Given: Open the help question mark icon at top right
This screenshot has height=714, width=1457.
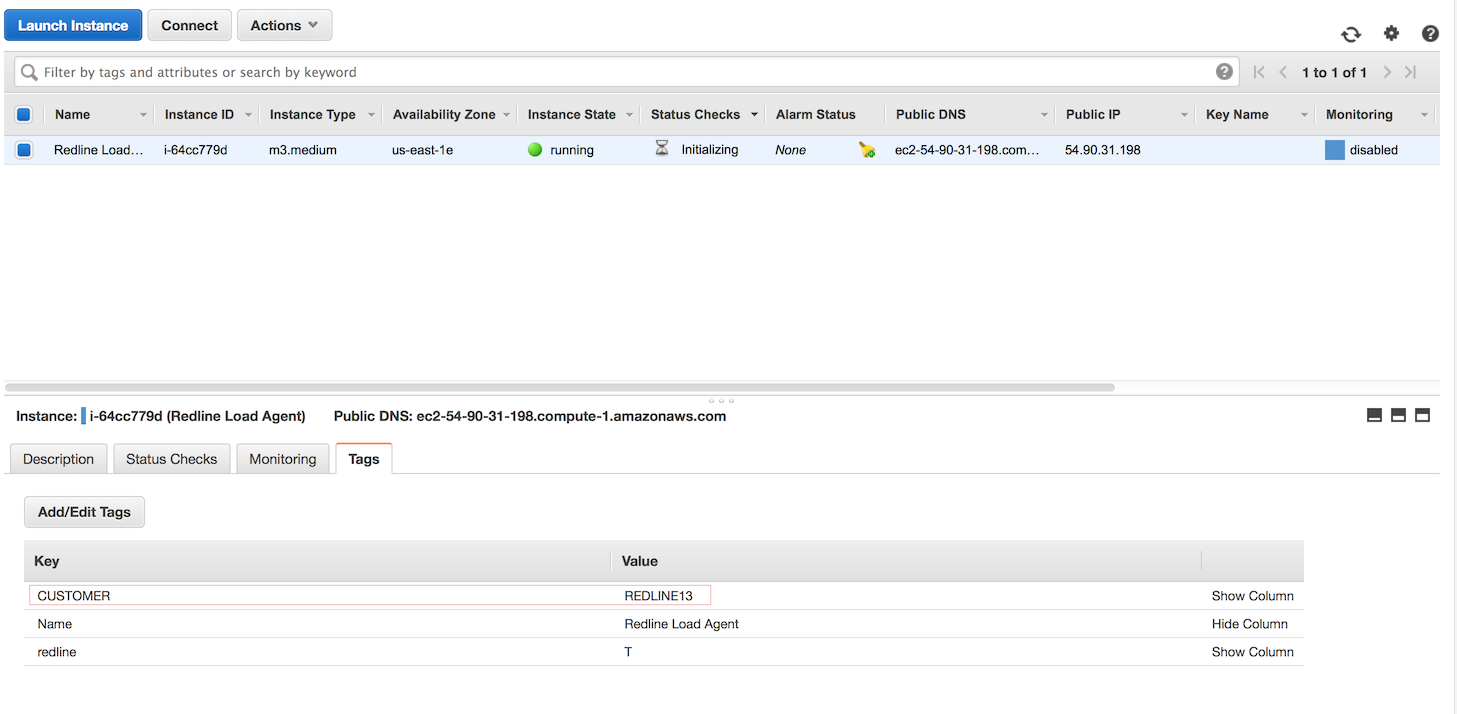Looking at the screenshot, I should 1430,33.
